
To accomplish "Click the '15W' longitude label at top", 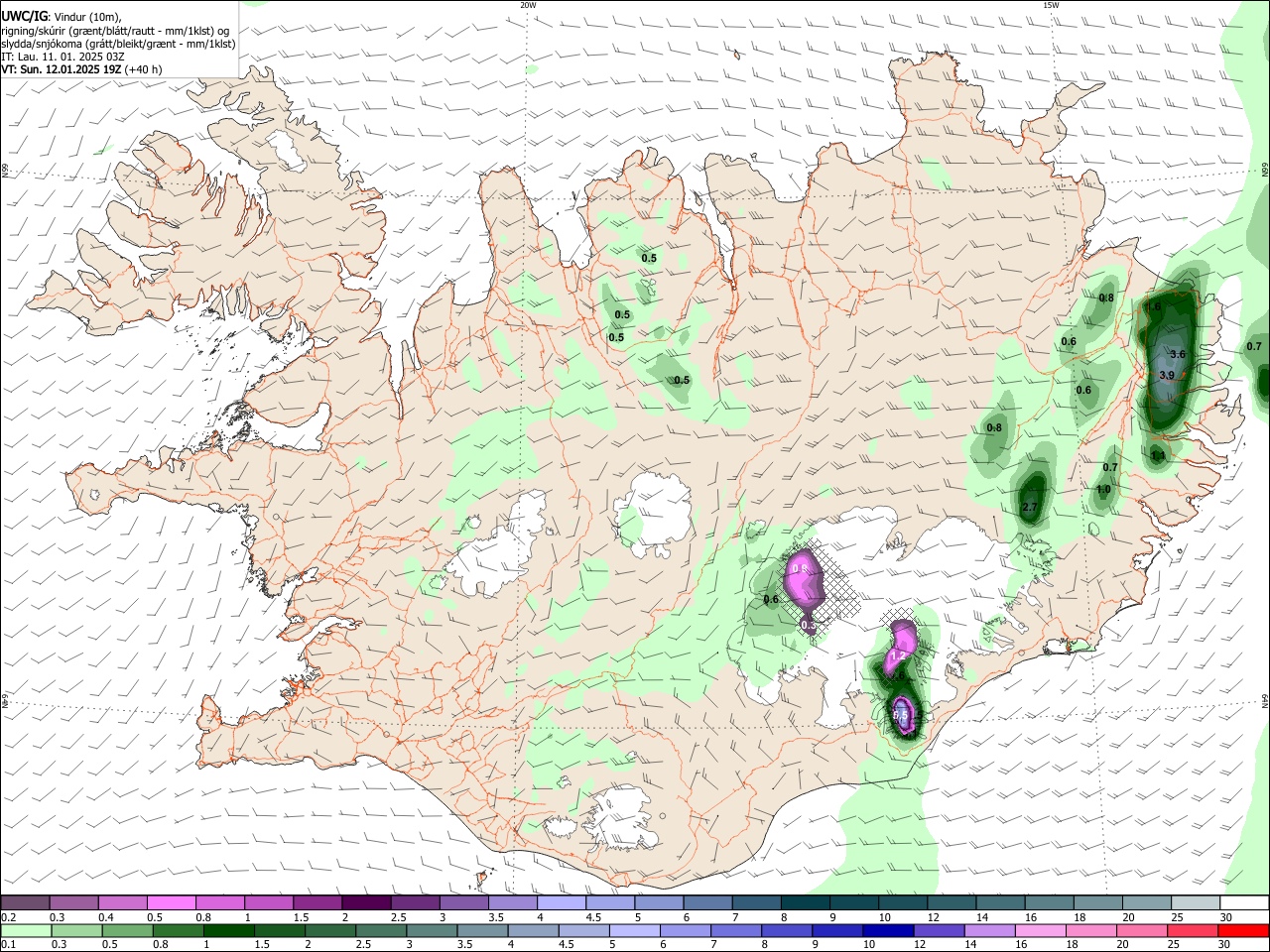I will [1051, 5].
